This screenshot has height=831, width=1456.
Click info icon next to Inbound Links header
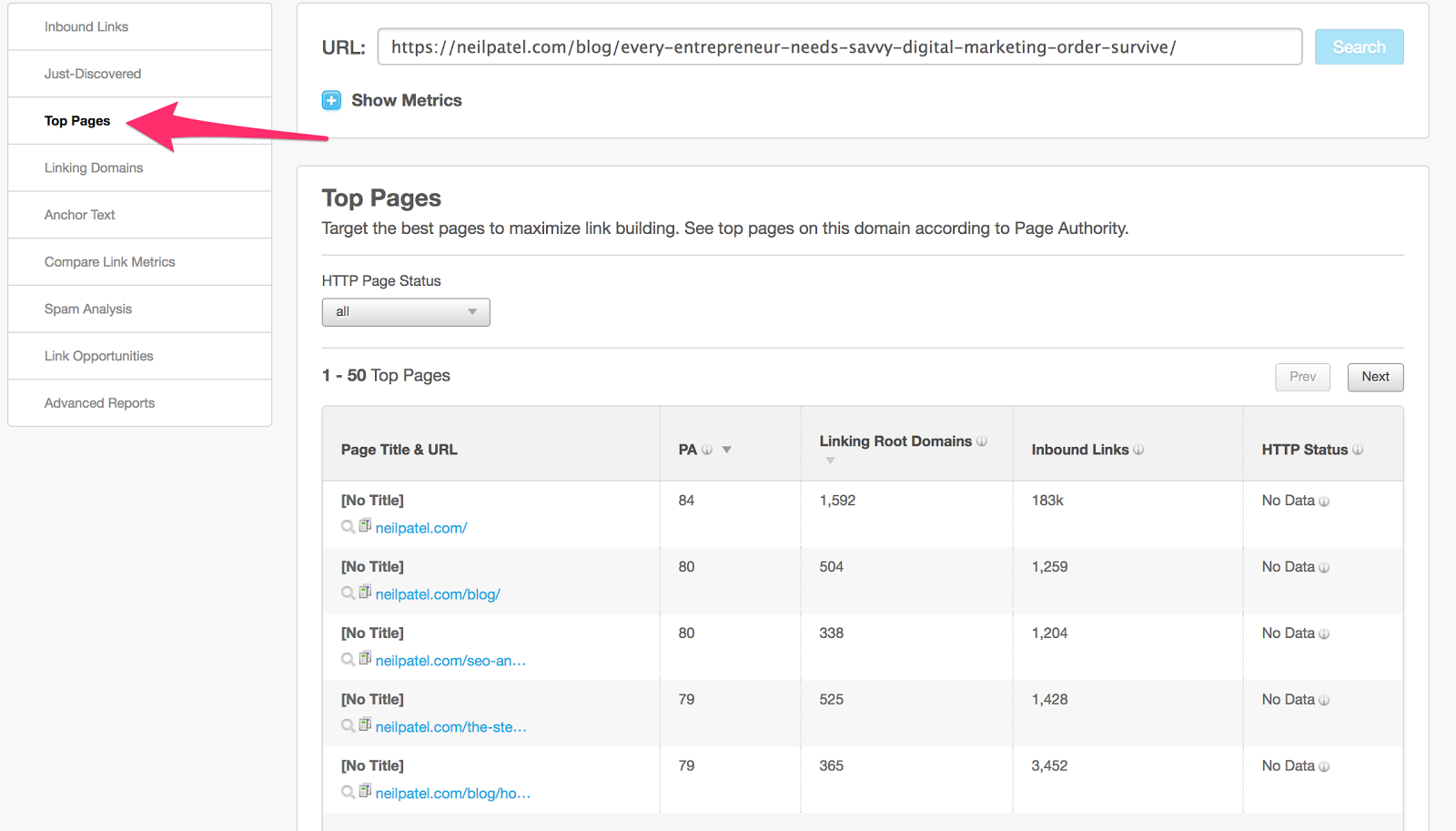[1138, 450]
